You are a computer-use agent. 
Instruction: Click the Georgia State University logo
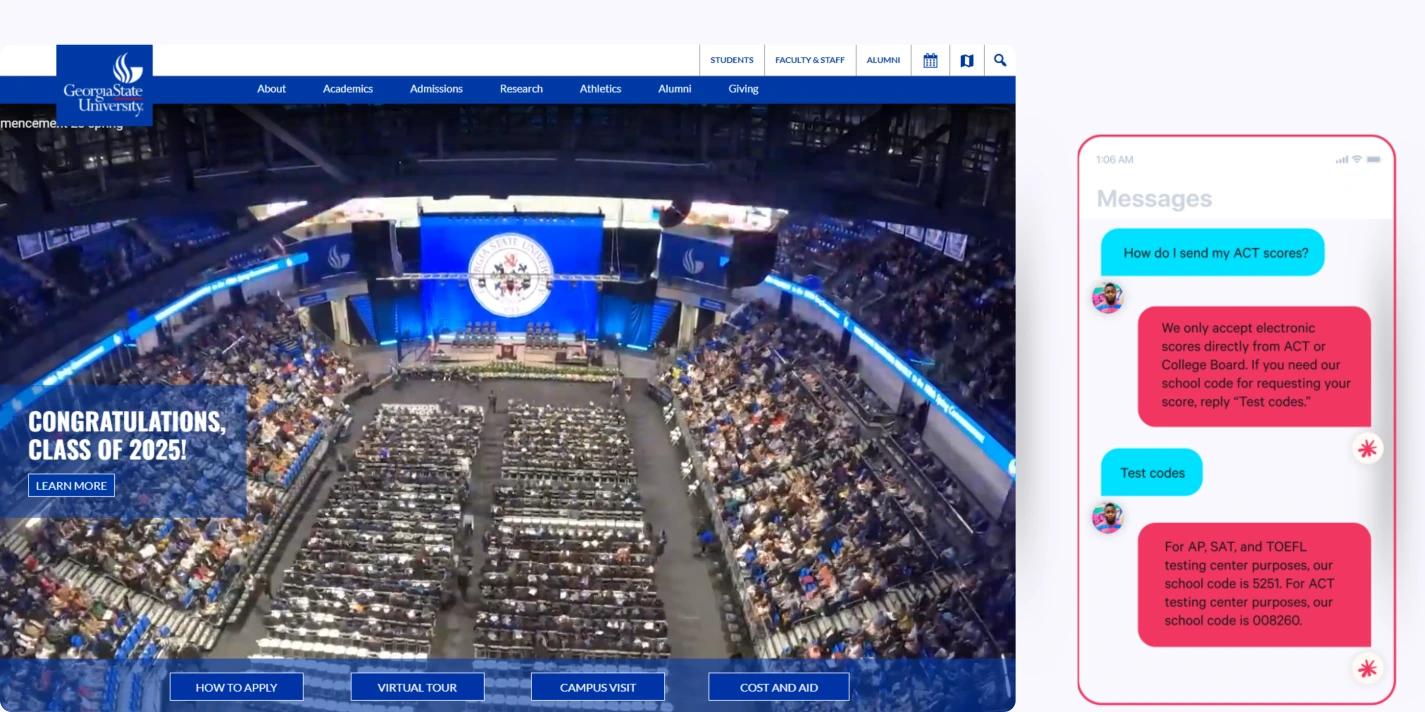pyautogui.click(x=104, y=83)
